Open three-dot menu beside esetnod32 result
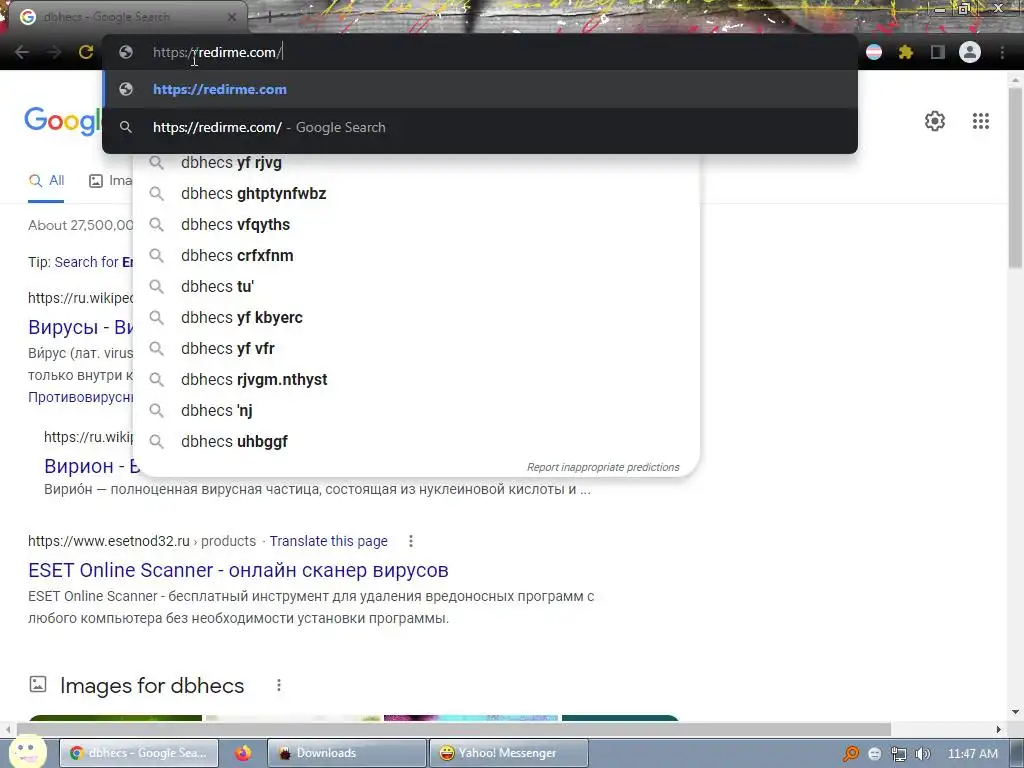The width and height of the screenshot is (1024, 768). point(411,541)
